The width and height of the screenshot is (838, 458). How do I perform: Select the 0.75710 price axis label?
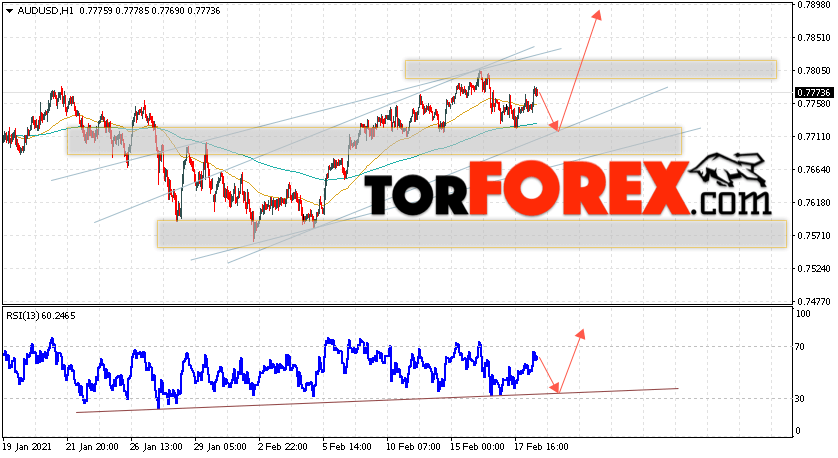point(814,236)
